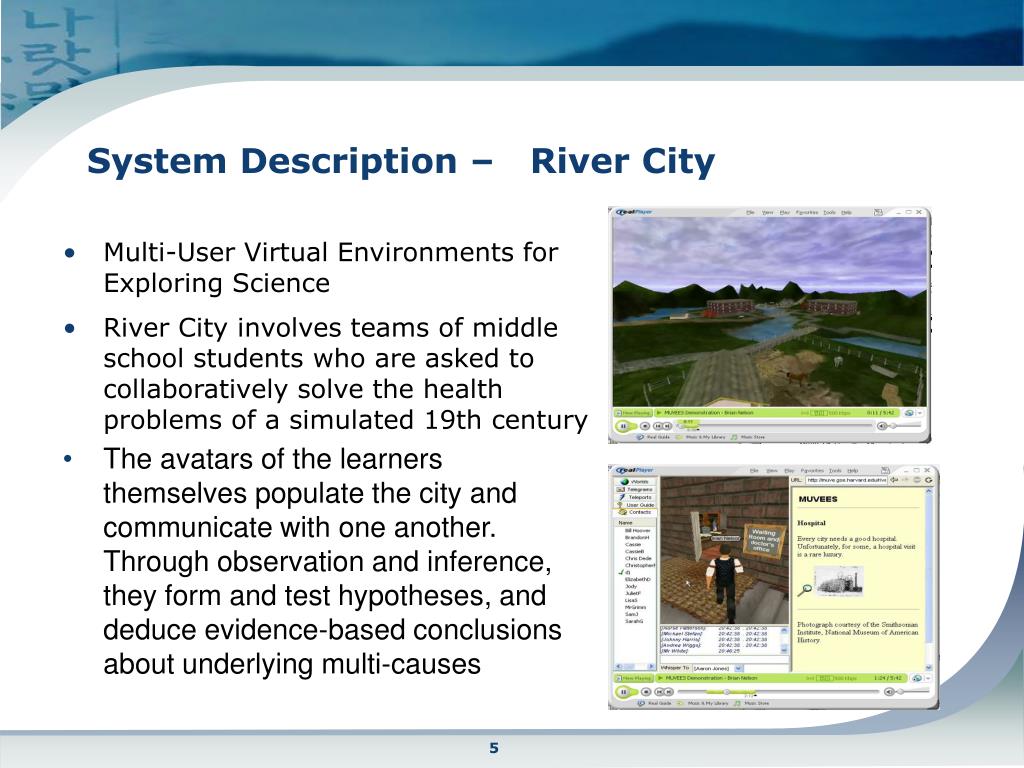Click Previous track in the Hospital player window
This screenshot has width=1024, height=768.
(x=659, y=692)
